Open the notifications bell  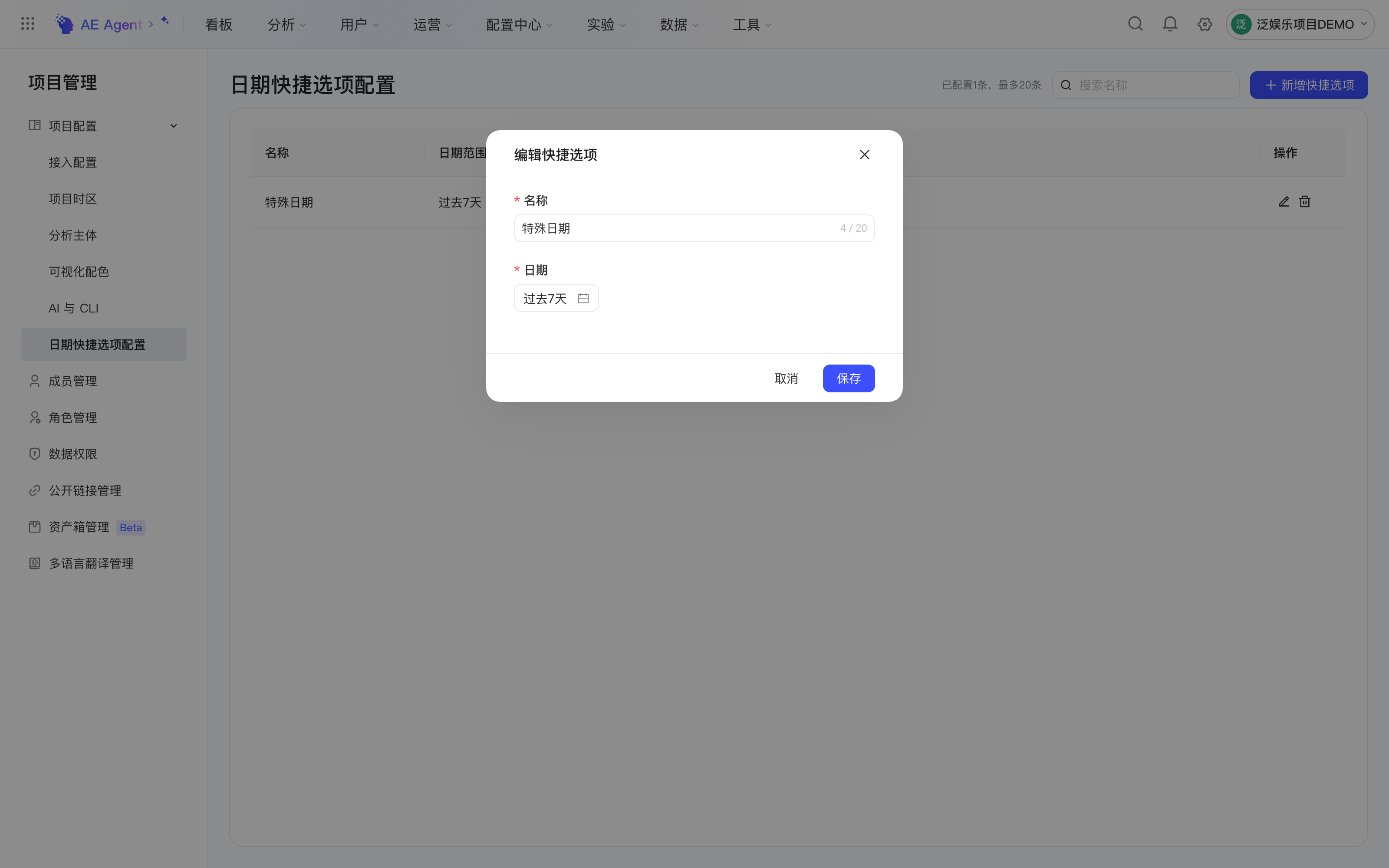click(1170, 23)
